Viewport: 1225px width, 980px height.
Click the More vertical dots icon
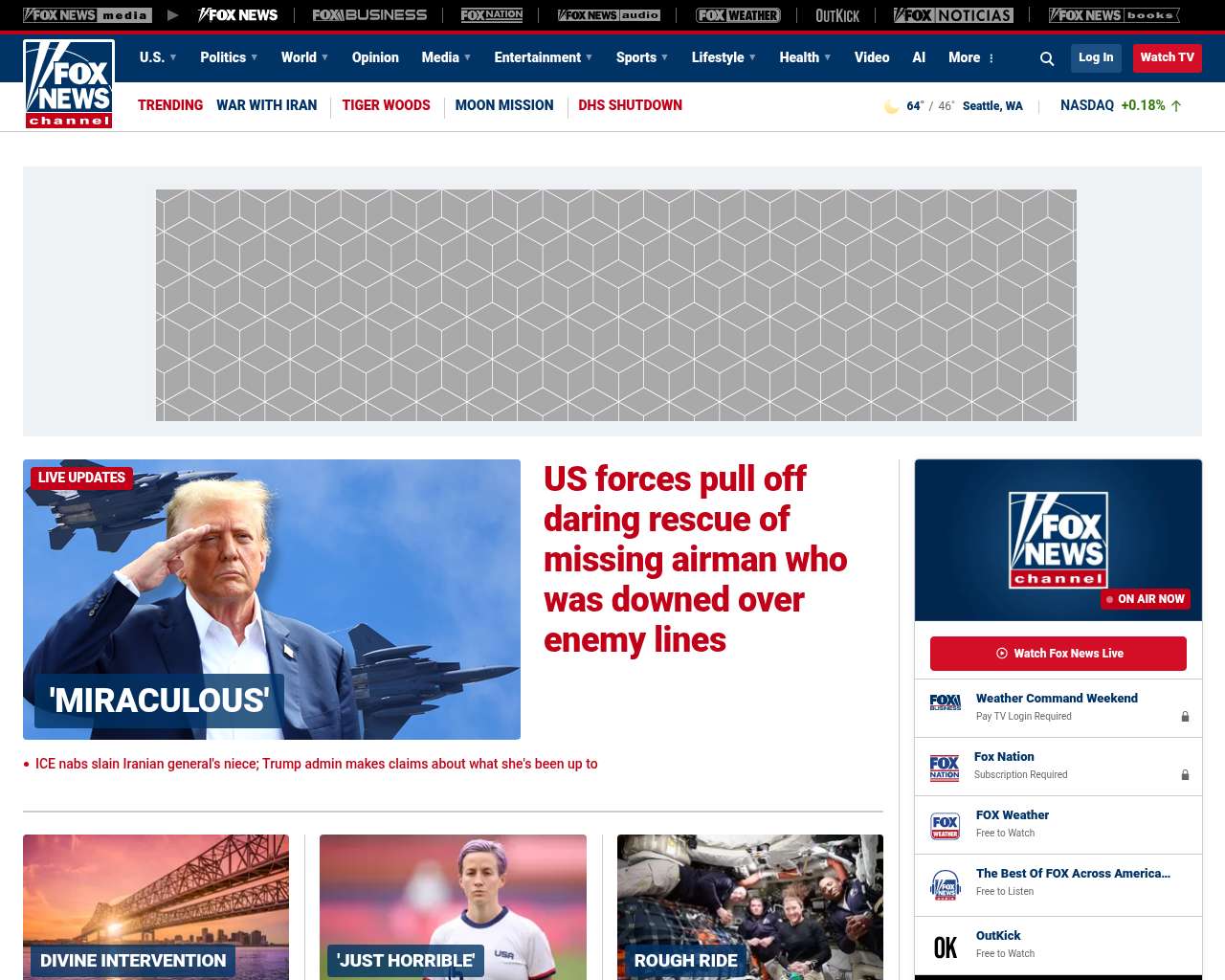(991, 58)
